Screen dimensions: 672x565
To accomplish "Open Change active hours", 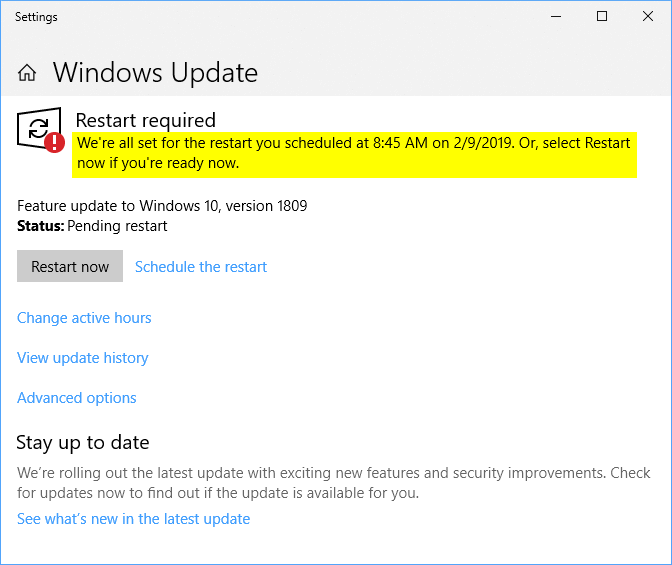I will click(x=84, y=318).
